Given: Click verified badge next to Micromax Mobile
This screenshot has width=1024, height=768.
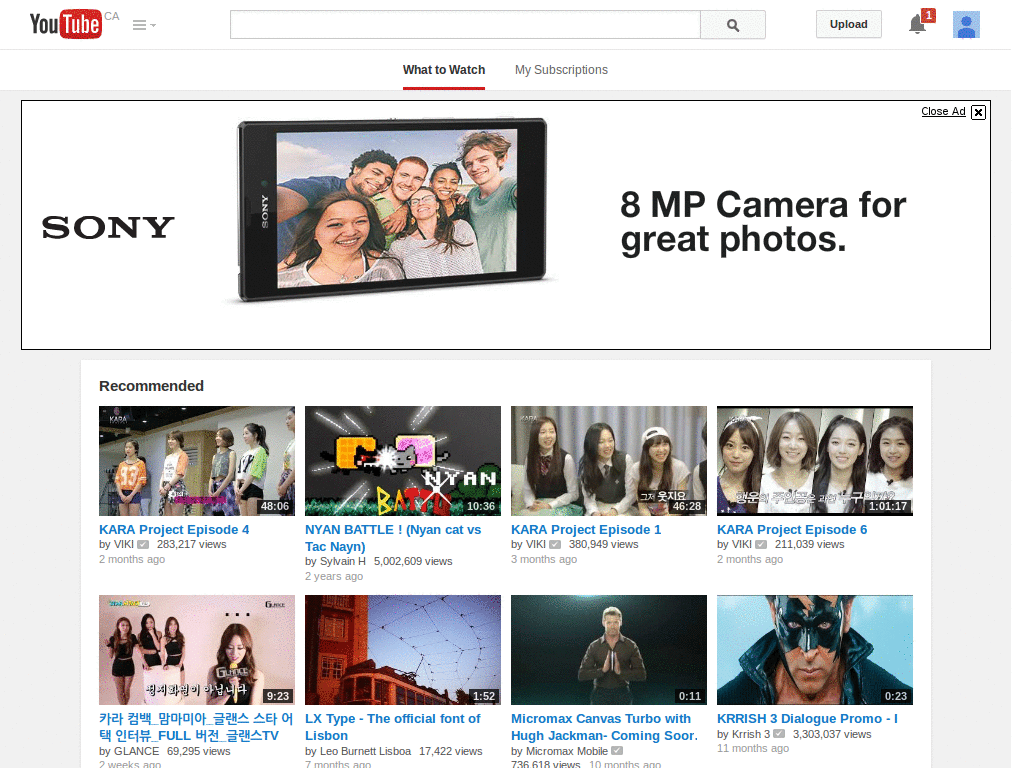Looking at the screenshot, I should point(617,752).
